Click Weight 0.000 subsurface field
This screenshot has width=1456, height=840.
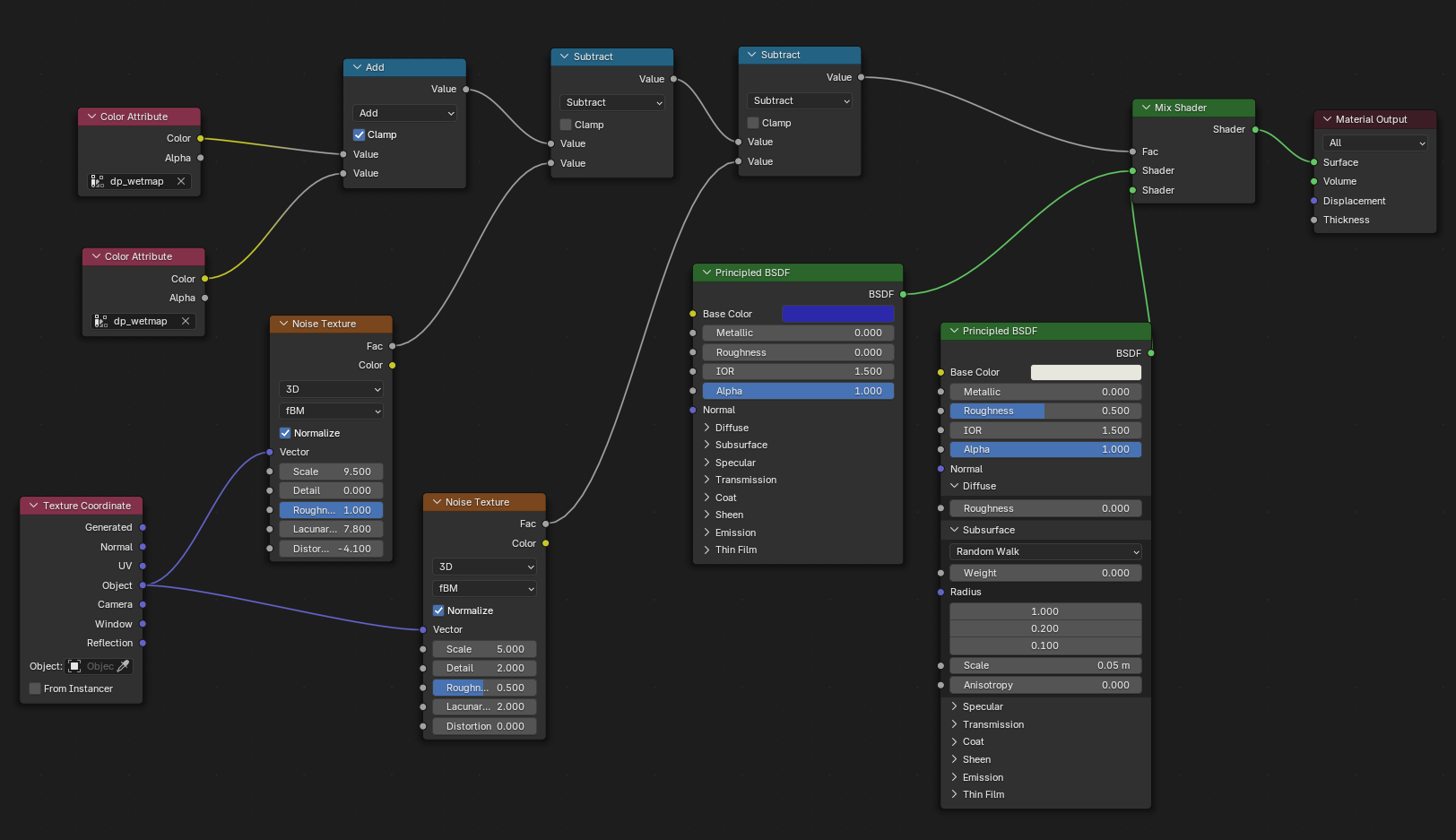[1045, 573]
